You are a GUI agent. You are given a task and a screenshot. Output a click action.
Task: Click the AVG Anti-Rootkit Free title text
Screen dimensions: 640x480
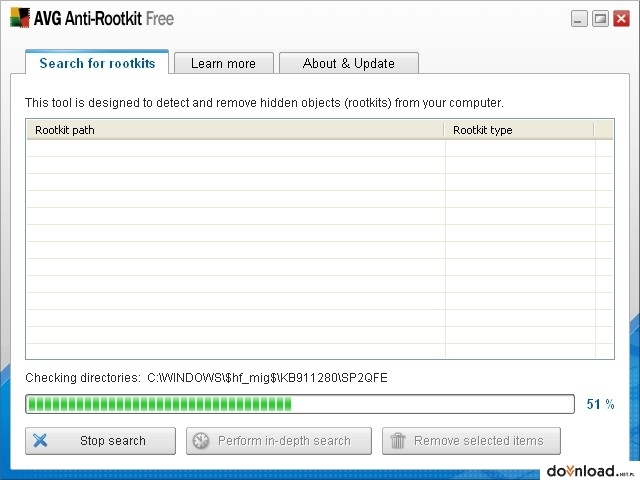(104, 18)
